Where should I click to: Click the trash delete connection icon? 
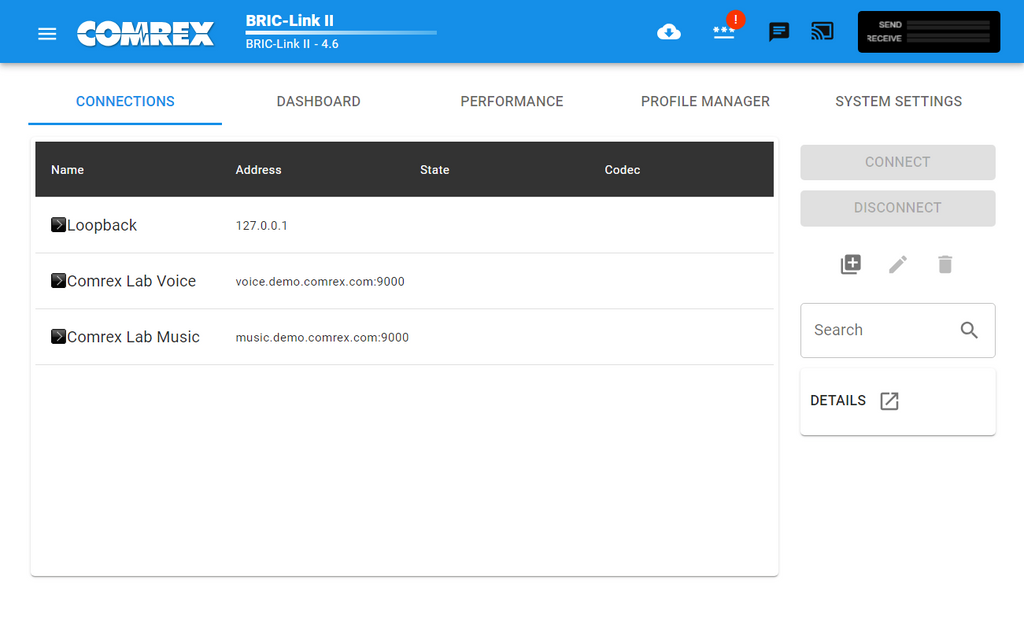click(x=945, y=265)
